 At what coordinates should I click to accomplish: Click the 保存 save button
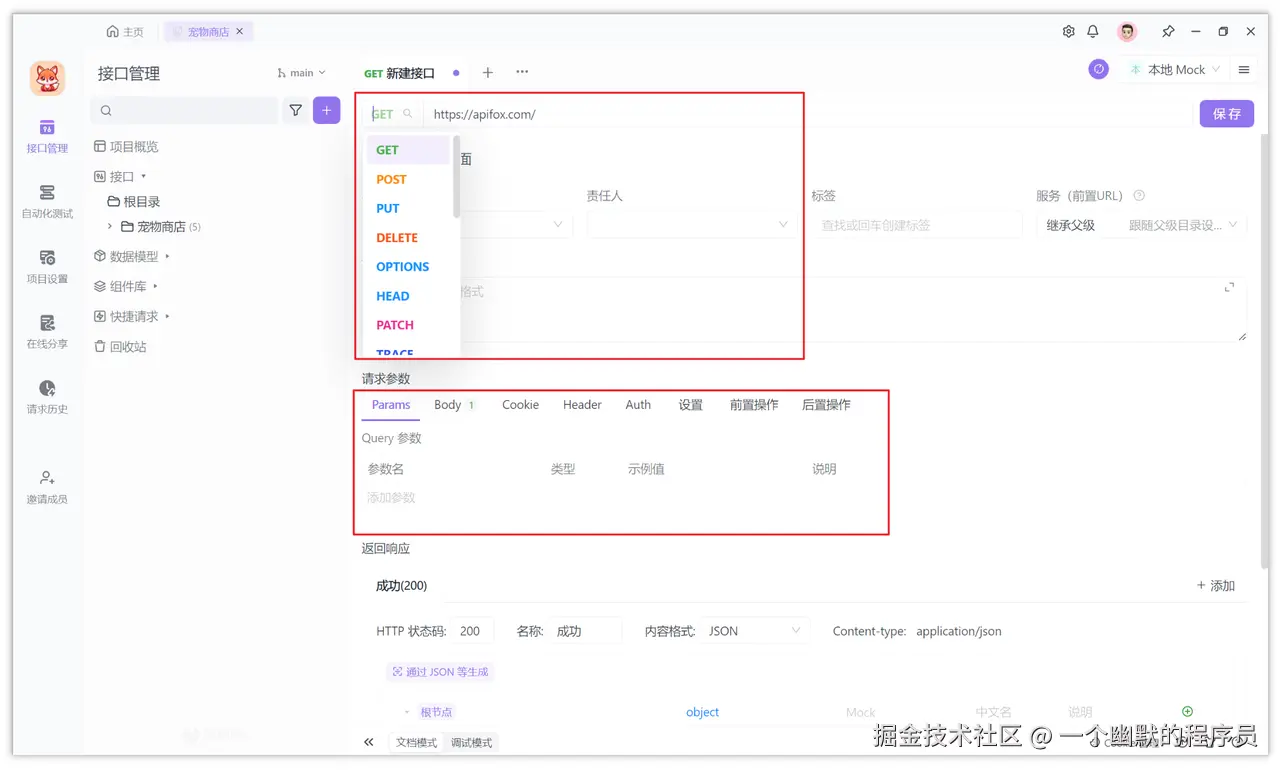1227,113
